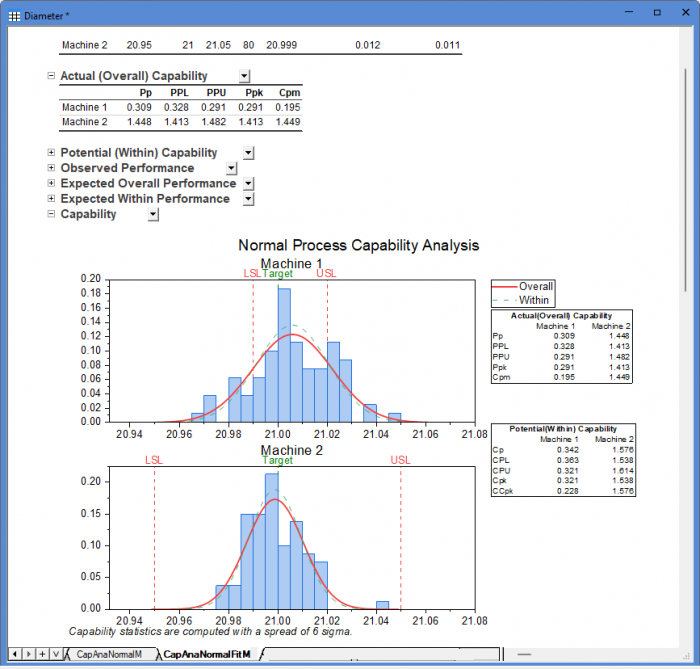The width and height of the screenshot is (700, 669).
Task: Open dropdown arrow beside Capability heading
Action: (153, 214)
